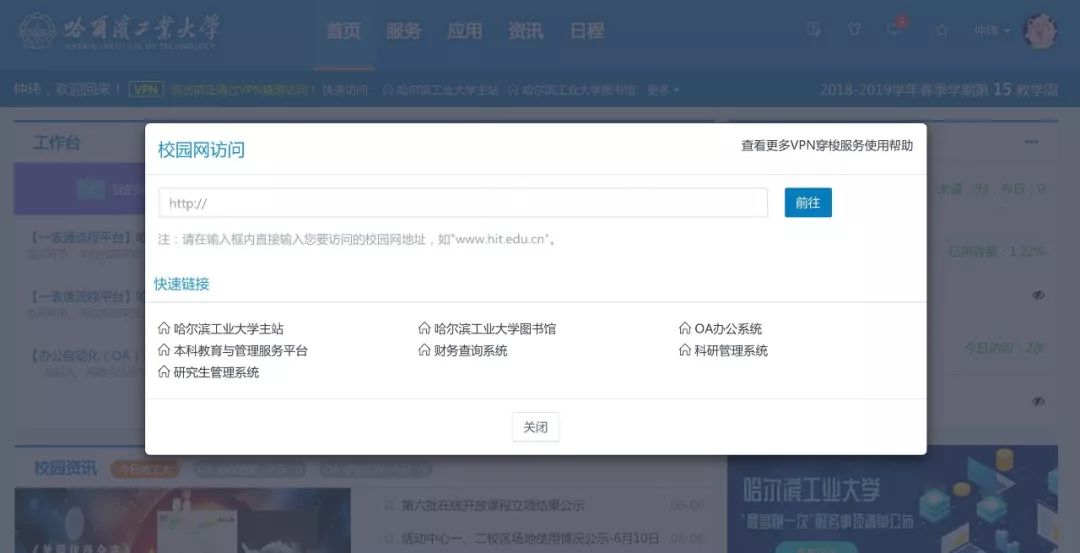Click home icon beside 财务查询系统
The image size is (1080, 553).
[x=424, y=350]
